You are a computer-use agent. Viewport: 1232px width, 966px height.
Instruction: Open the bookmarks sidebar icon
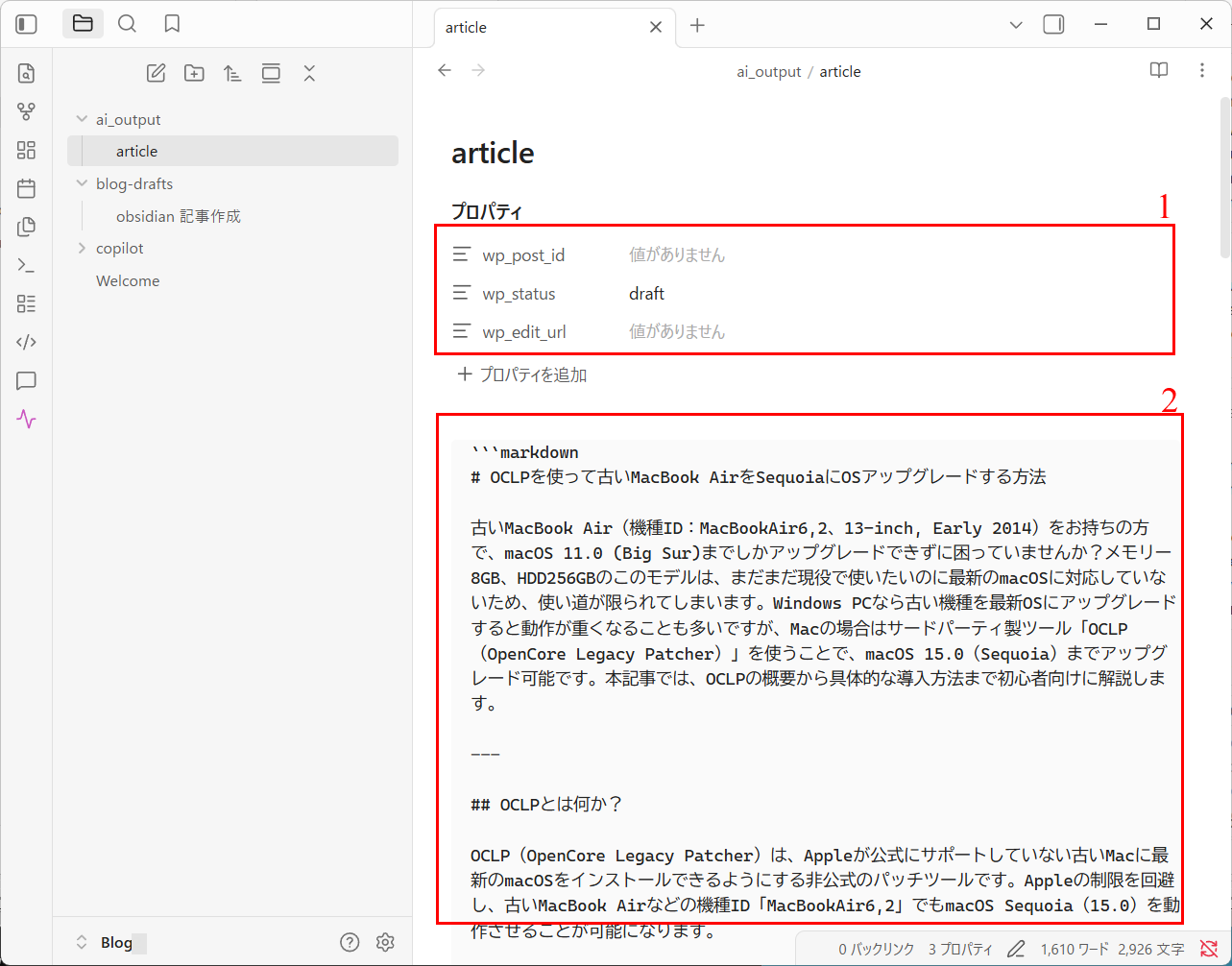tap(172, 23)
